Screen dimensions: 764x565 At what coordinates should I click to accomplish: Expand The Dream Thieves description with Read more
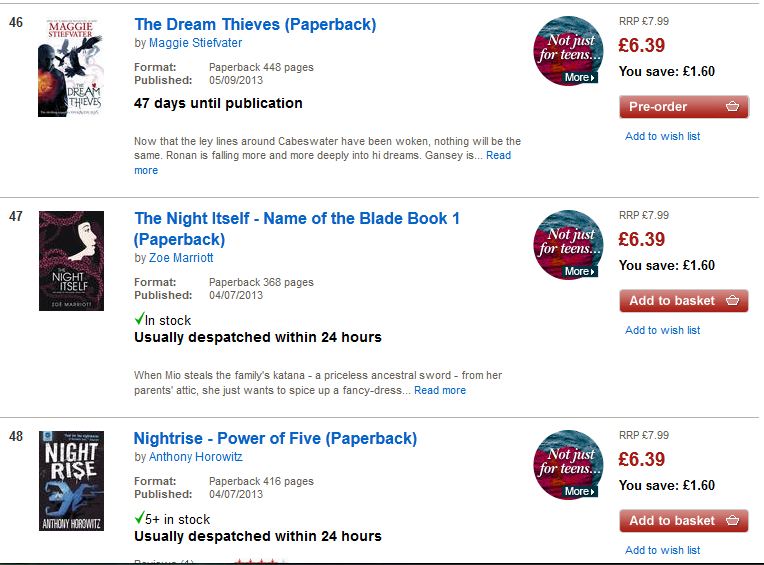point(498,155)
